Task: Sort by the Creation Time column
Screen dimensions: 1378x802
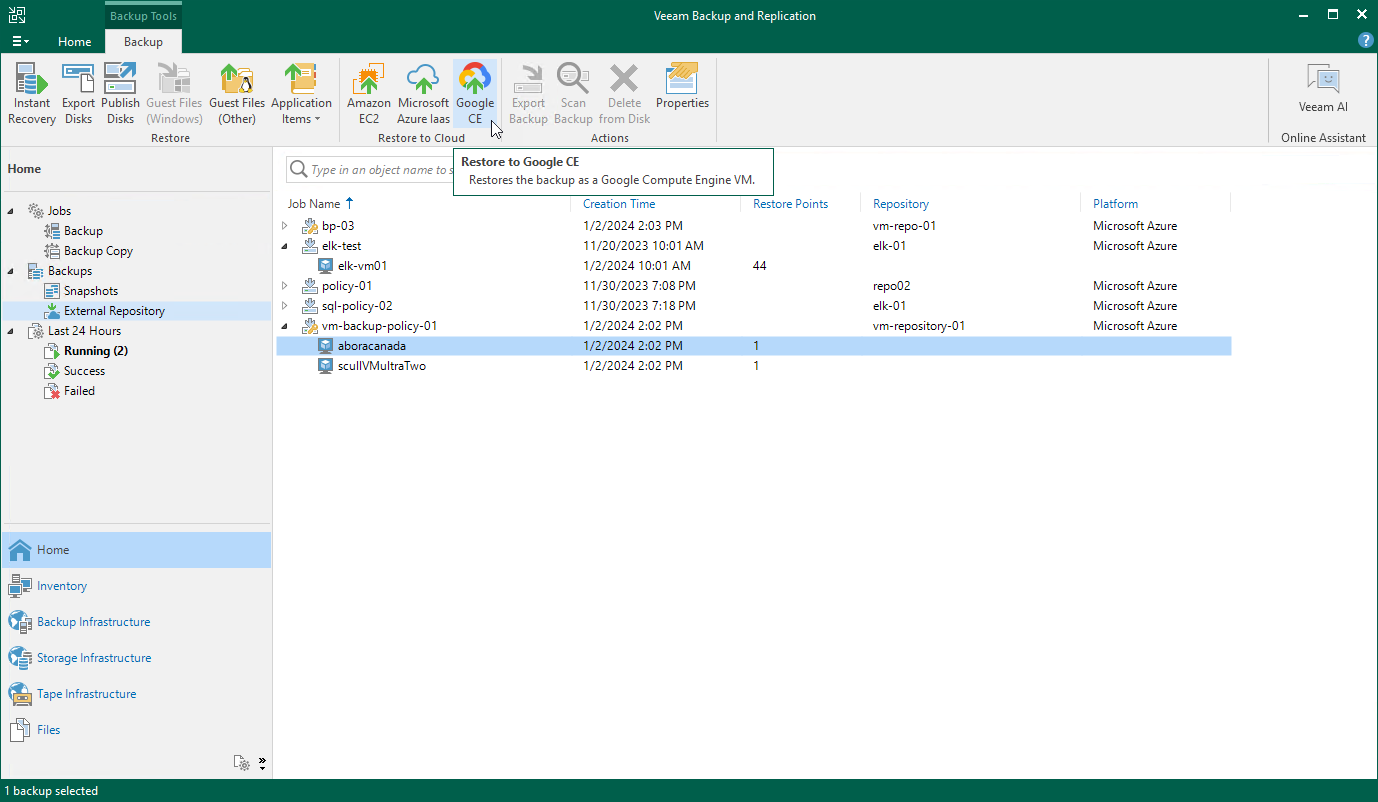Action: click(x=619, y=204)
